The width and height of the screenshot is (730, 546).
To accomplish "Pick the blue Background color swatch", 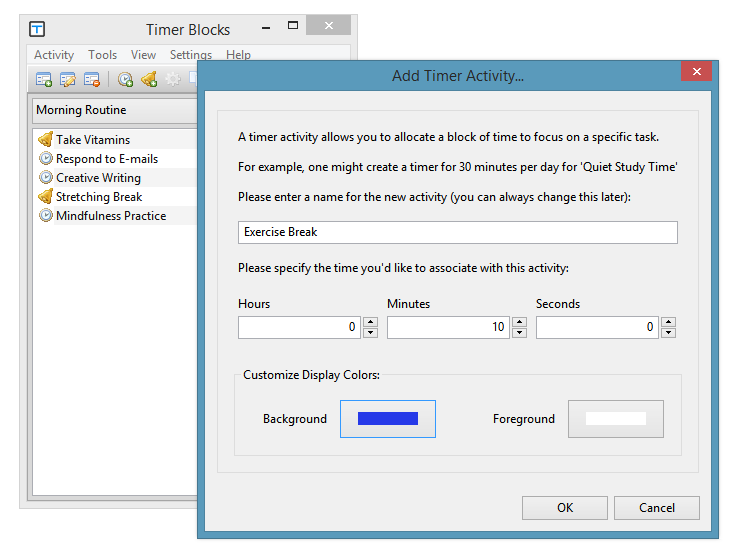I will point(388,419).
